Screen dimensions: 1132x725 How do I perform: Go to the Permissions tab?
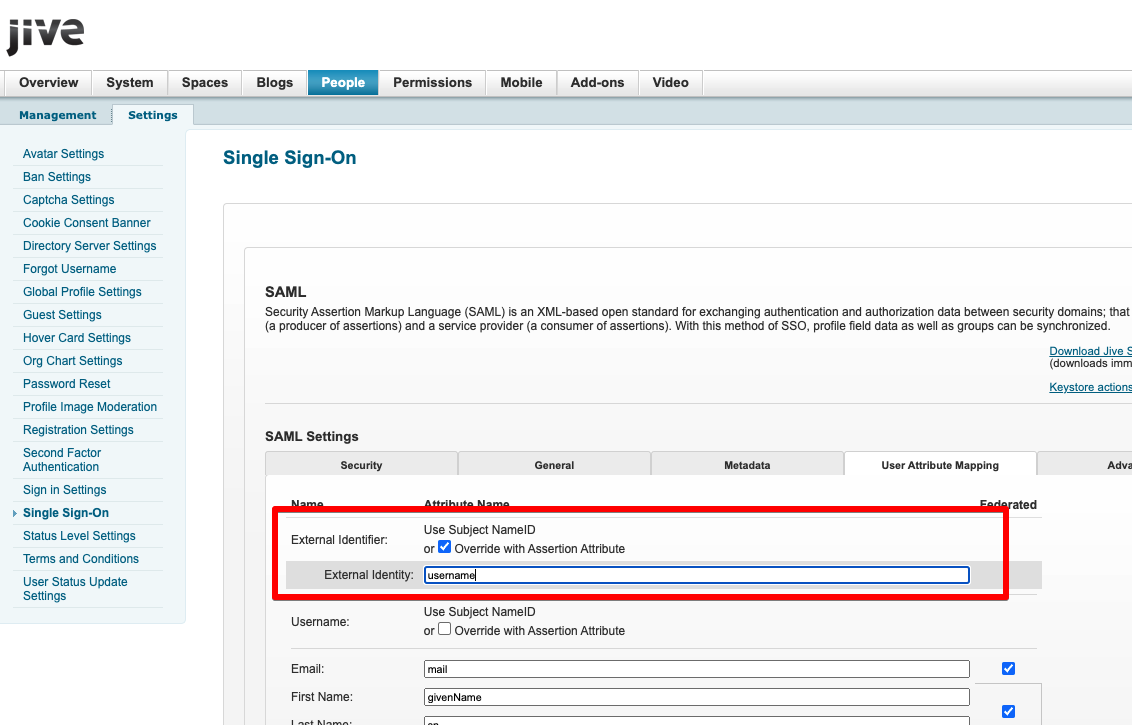[x=432, y=82]
